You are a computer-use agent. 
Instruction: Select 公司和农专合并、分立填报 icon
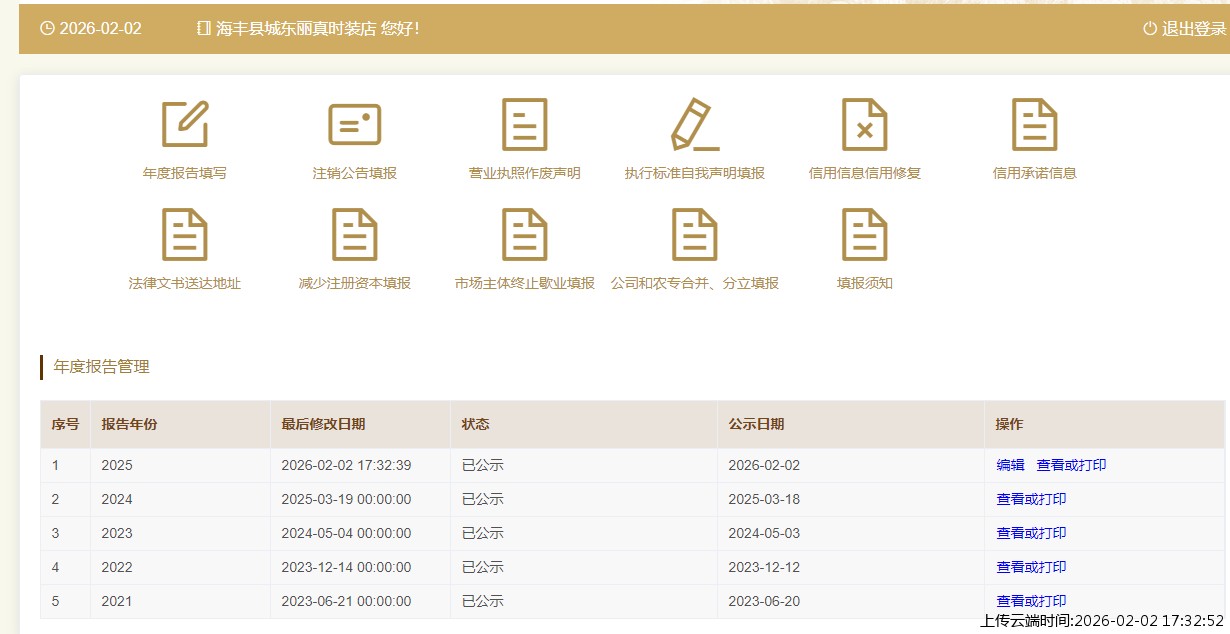click(x=695, y=235)
